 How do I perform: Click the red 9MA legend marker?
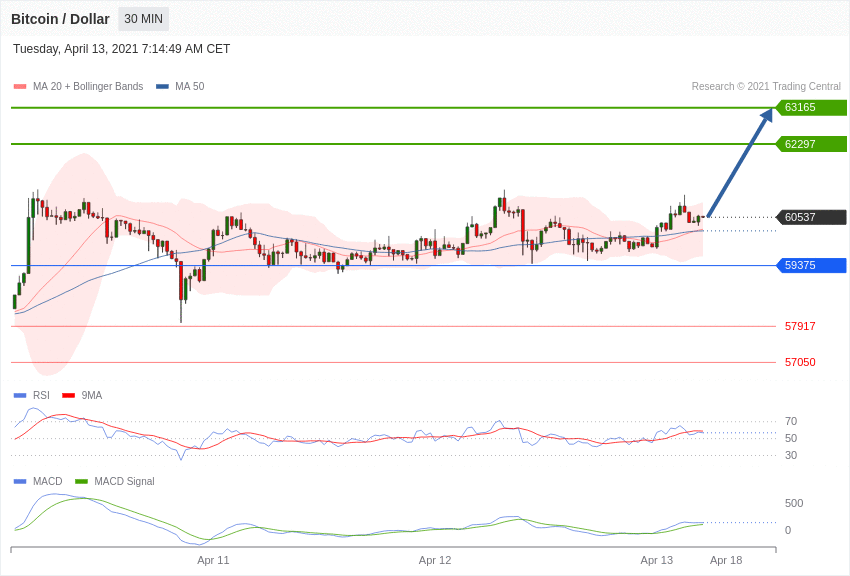tap(69, 396)
